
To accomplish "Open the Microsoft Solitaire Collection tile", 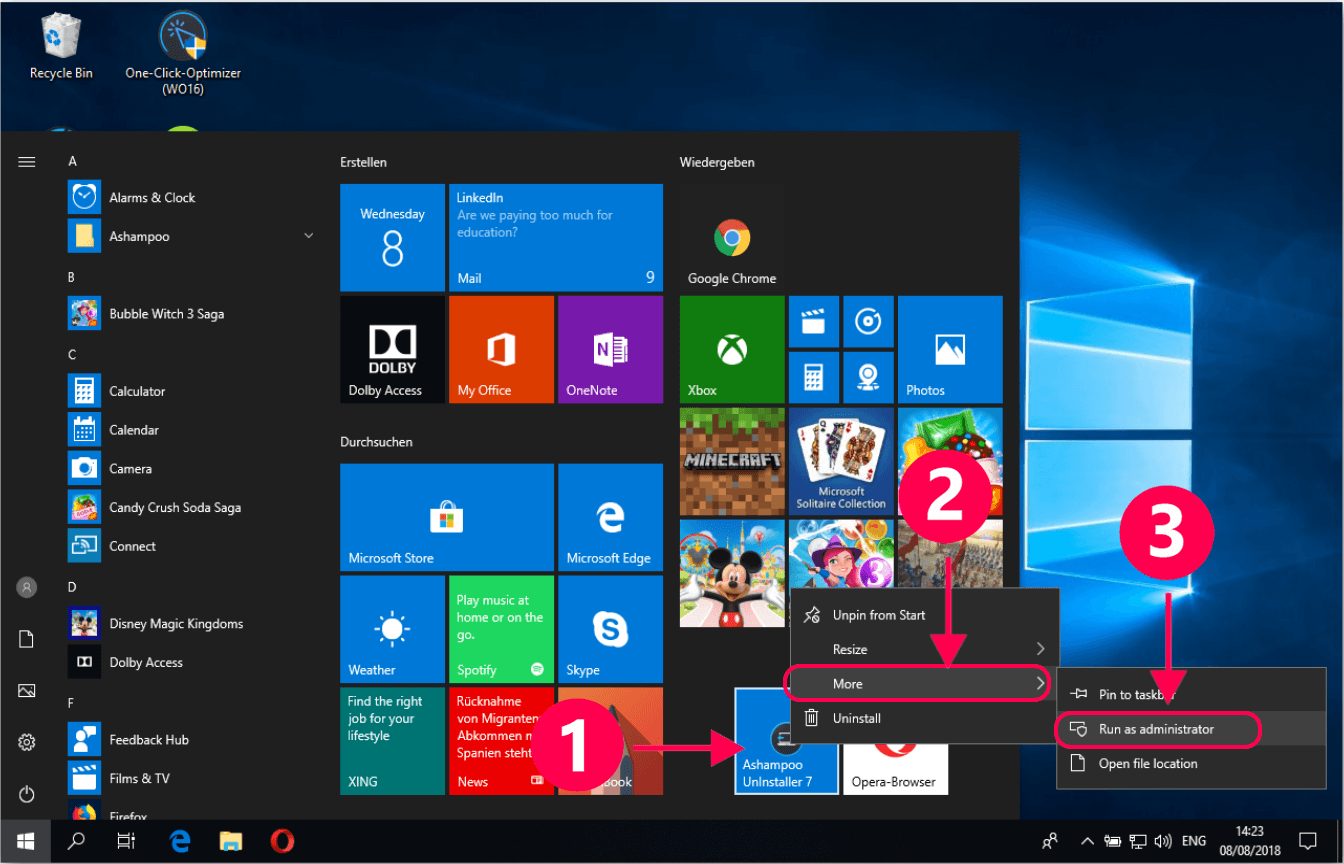I will [x=841, y=461].
